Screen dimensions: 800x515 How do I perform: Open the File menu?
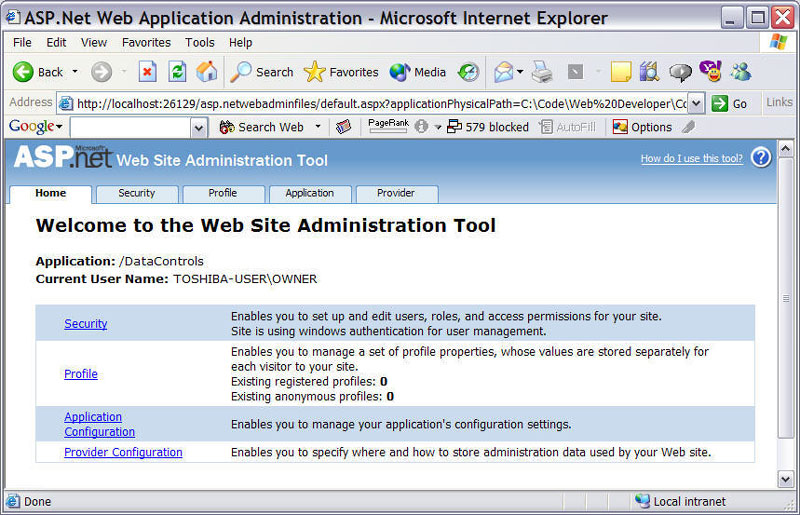pos(22,42)
